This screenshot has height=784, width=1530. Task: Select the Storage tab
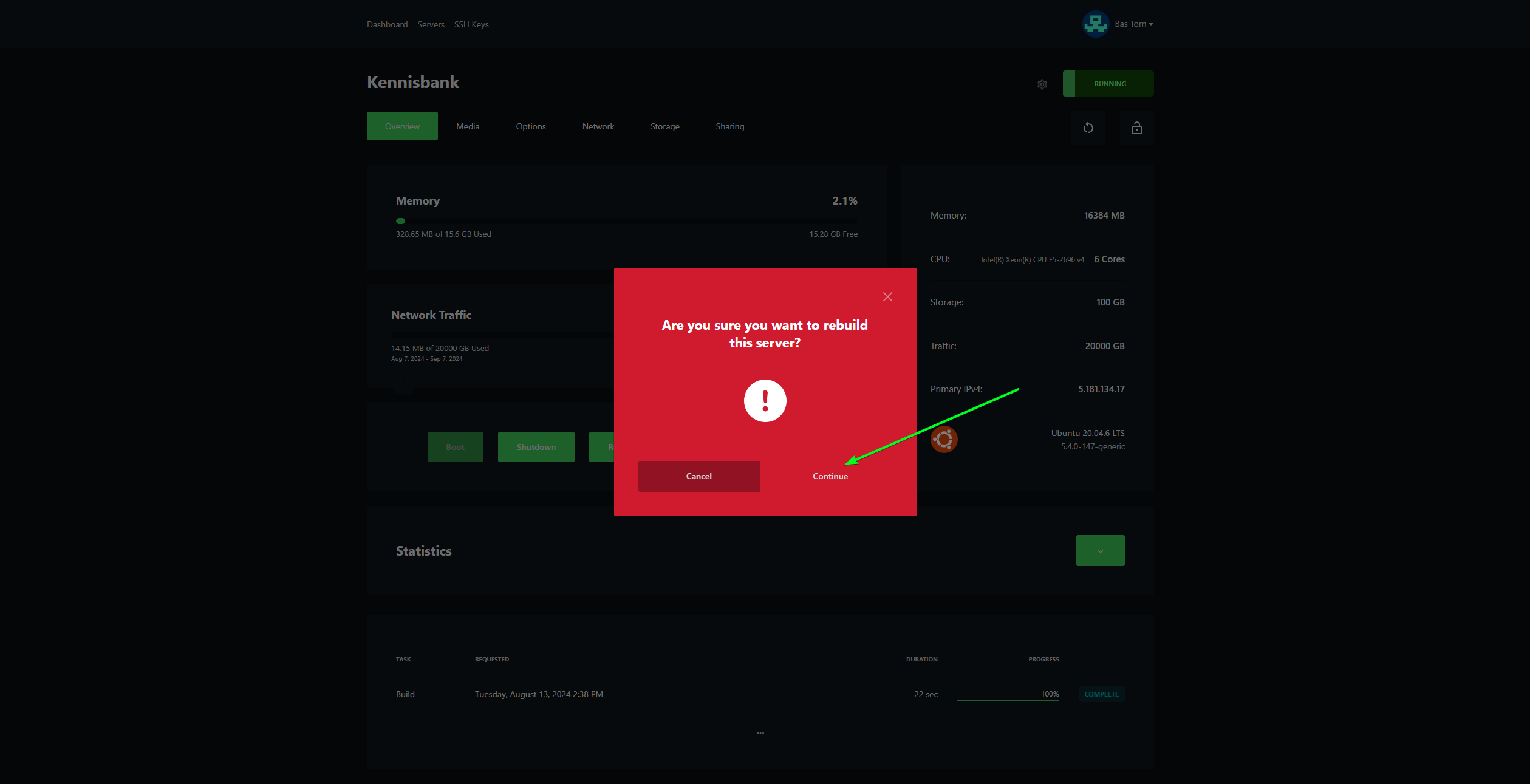pyautogui.click(x=664, y=126)
